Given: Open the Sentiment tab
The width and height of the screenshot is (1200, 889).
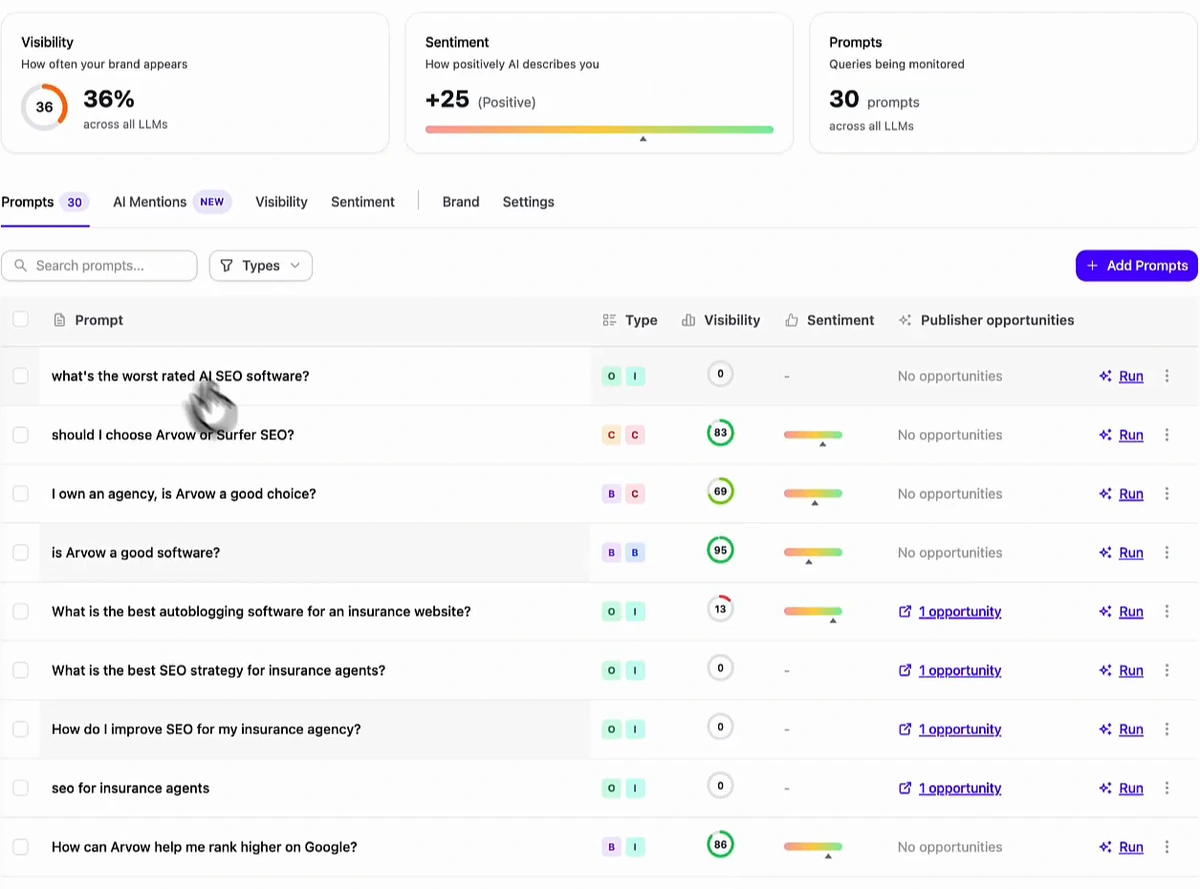Looking at the screenshot, I should 363,202.
